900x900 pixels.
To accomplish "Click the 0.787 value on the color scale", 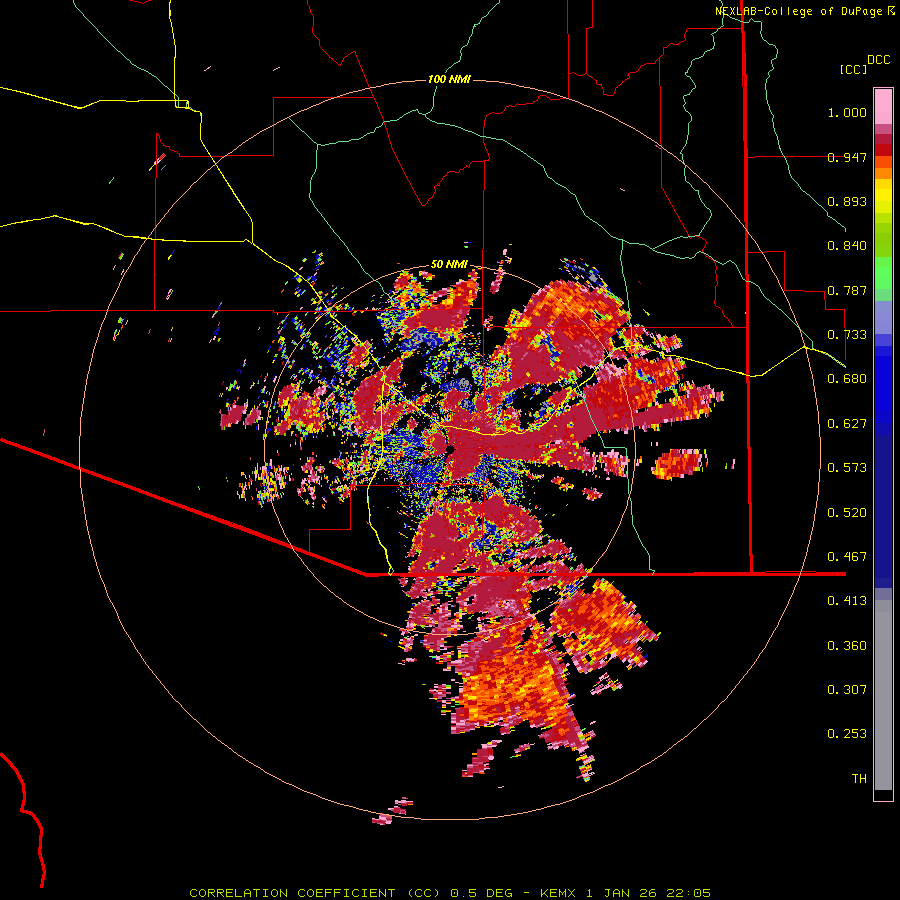I will coord(847,290).
